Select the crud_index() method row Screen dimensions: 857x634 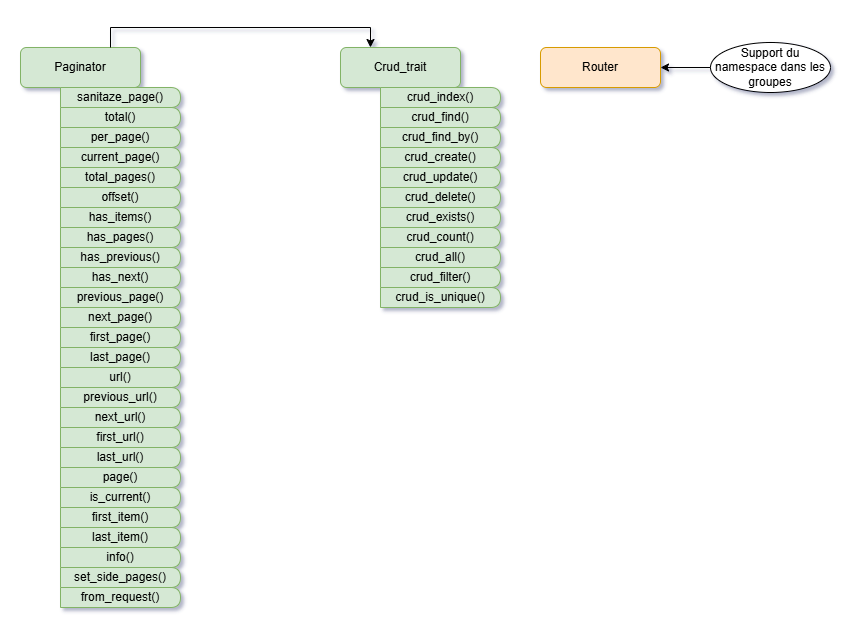click(x=440, y=97)
